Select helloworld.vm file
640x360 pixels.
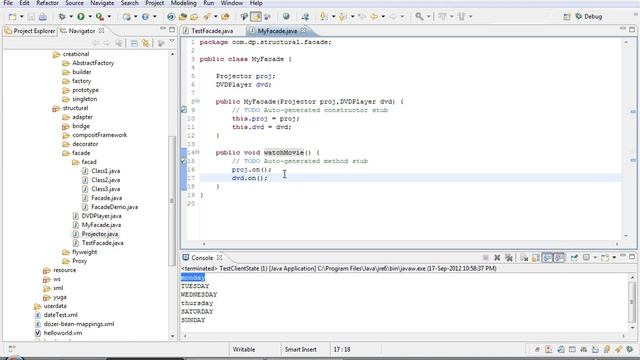63,333
